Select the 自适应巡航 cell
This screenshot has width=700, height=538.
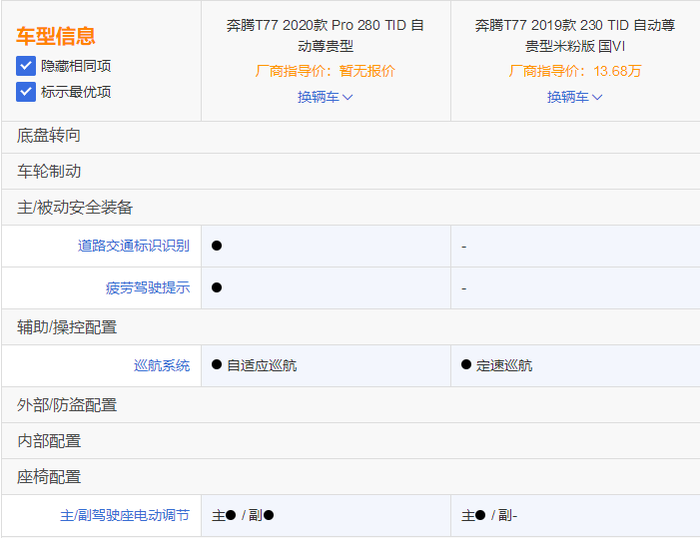[326, 366]
